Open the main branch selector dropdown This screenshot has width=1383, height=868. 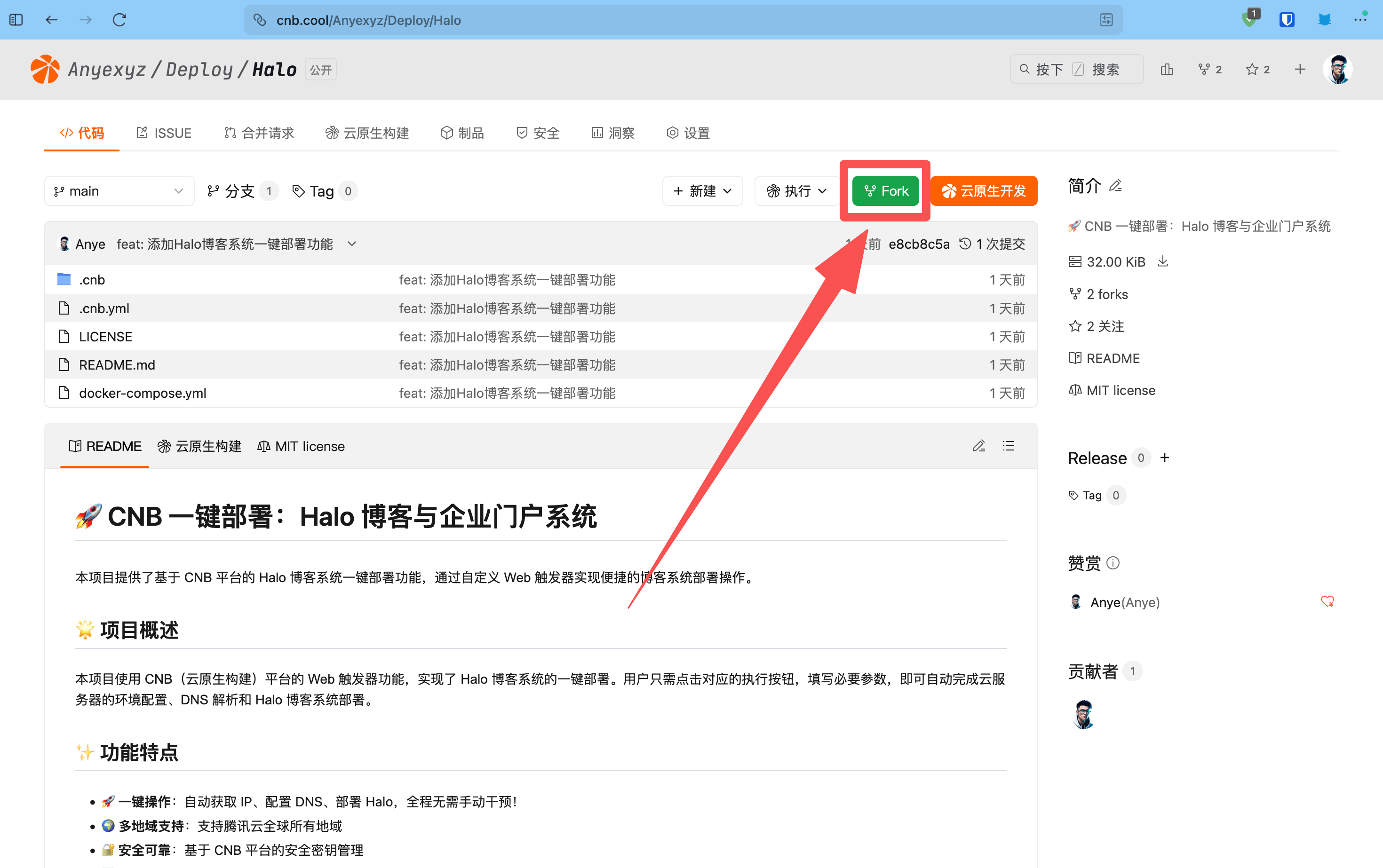[x=119, y=191]
